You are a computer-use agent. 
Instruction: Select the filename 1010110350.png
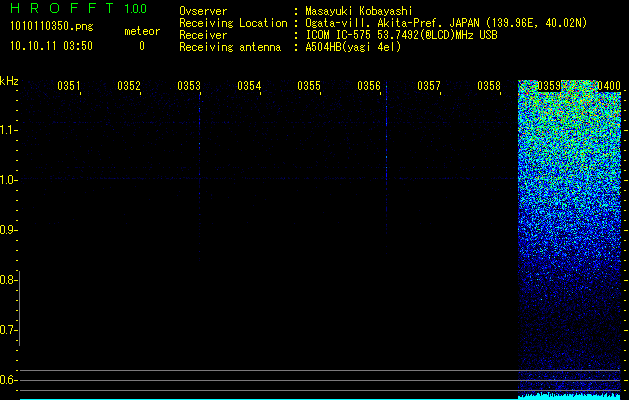52,27
